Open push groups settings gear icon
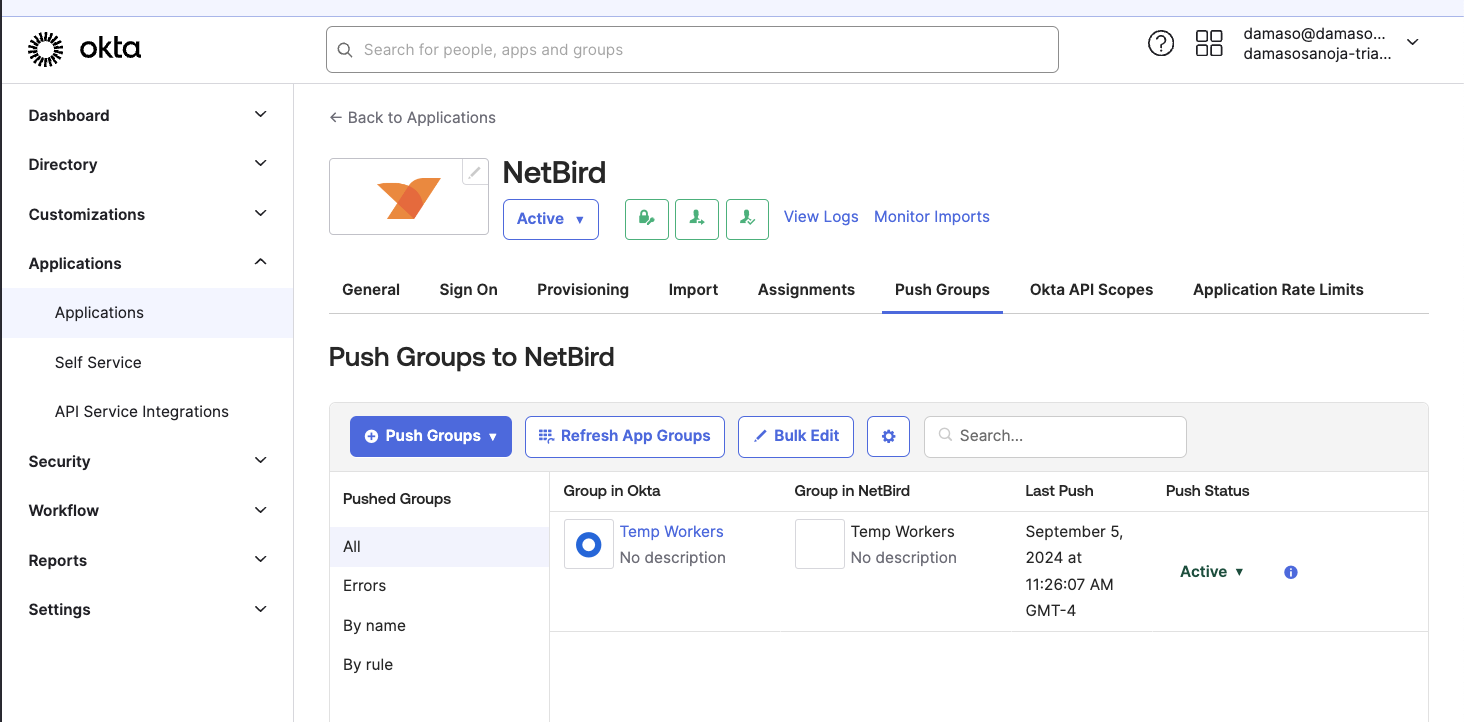The height and width of the screenshot is (722, 1464). point(888,436)
